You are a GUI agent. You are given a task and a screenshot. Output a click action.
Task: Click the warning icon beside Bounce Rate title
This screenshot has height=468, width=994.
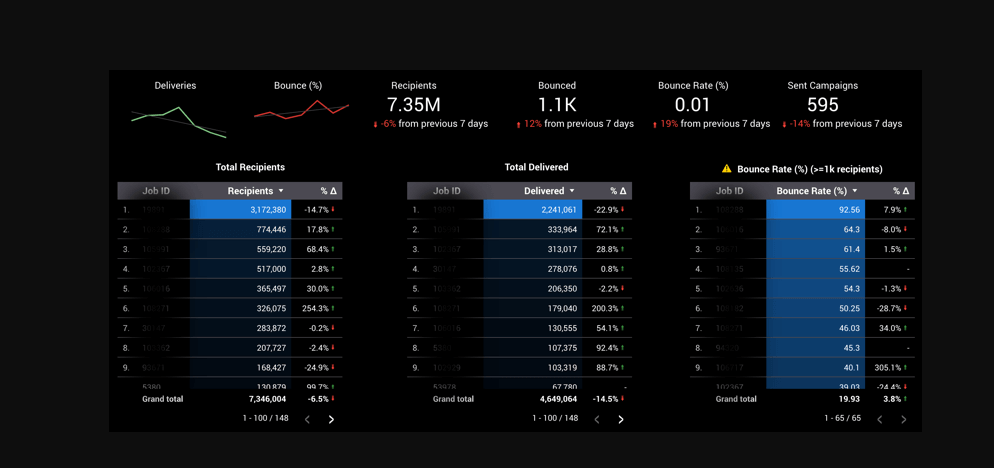[726, 169]
